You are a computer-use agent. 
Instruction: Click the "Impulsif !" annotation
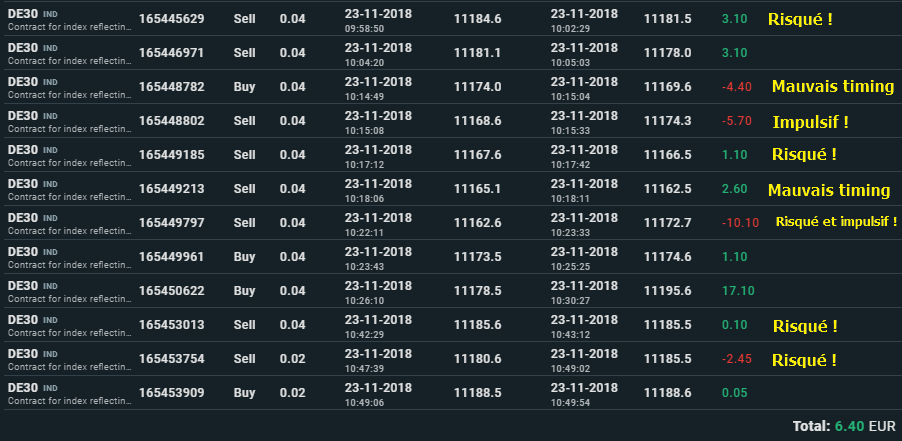point(810,122)
